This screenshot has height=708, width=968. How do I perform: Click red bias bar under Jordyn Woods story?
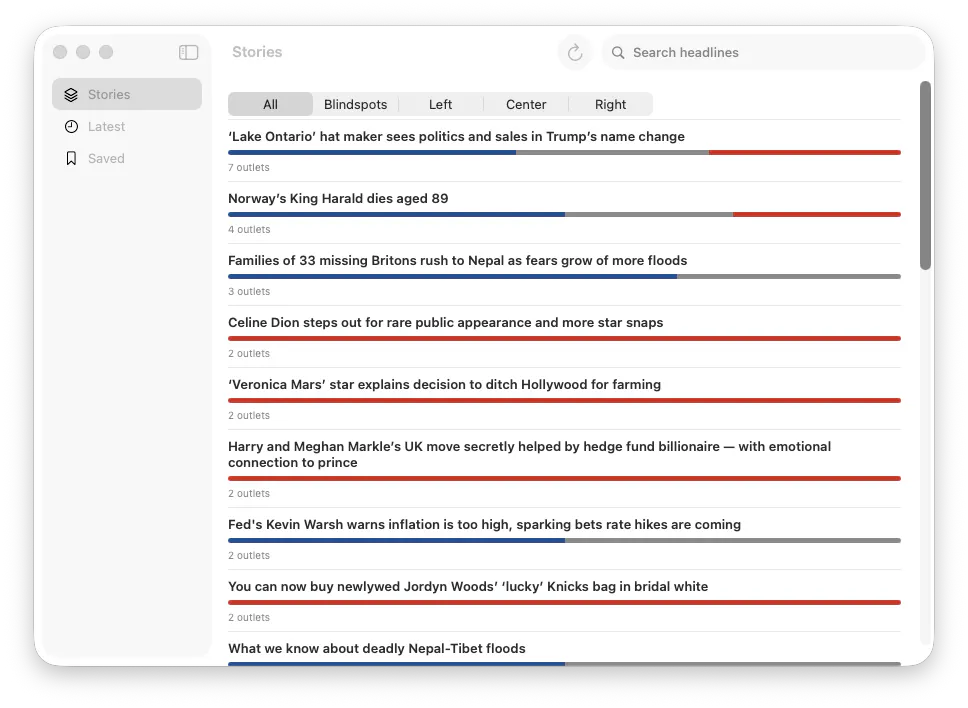click(564, 602)
